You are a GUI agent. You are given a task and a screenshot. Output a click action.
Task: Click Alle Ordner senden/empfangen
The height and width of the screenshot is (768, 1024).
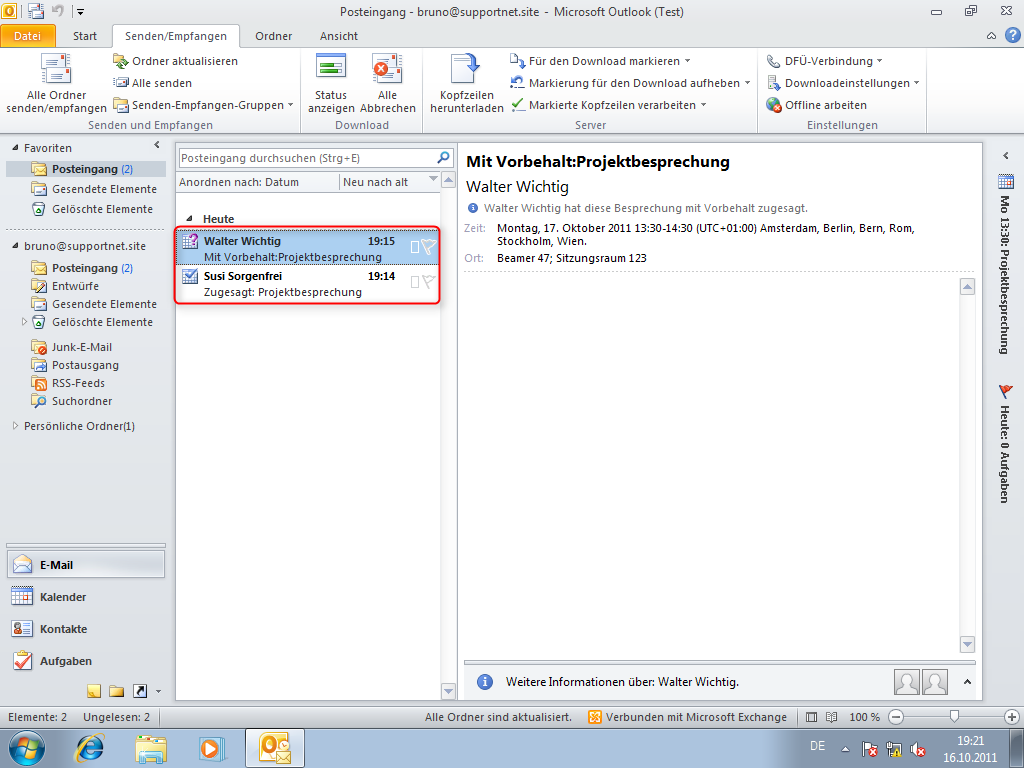click(55, 85)
